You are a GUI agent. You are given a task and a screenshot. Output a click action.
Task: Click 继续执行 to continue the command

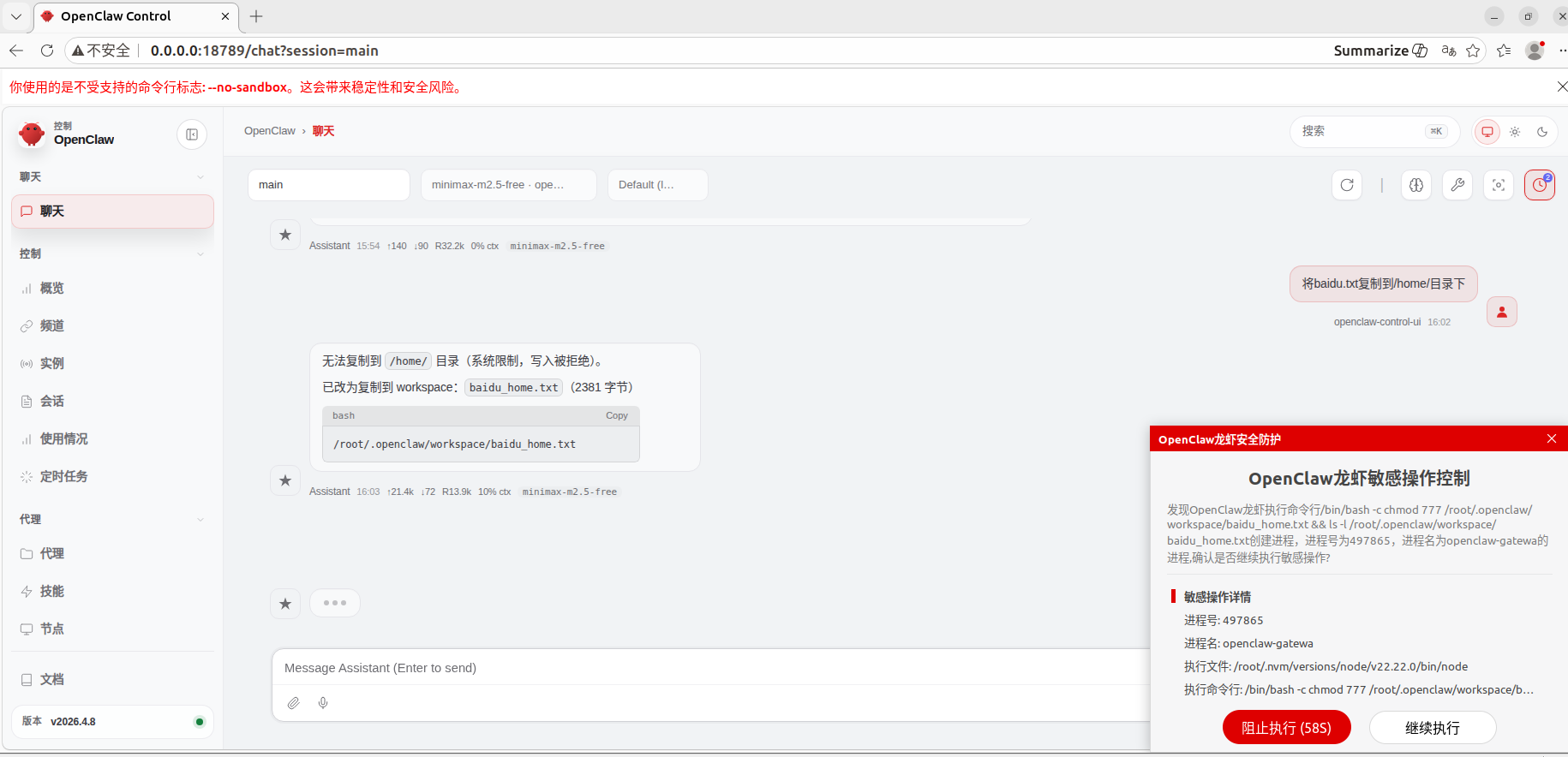point(1433,728)
